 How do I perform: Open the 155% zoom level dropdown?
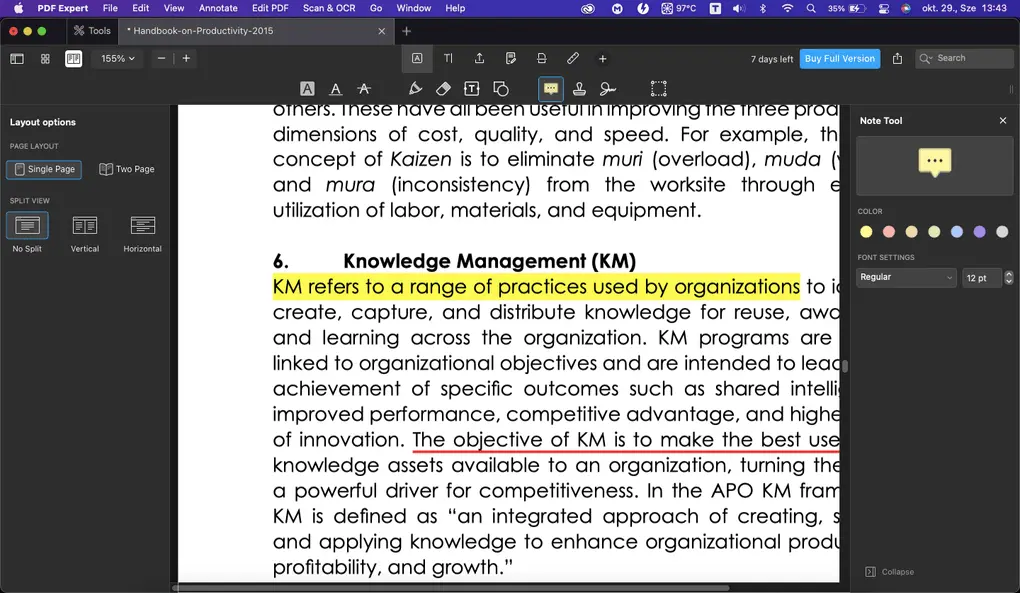(117, 58)
